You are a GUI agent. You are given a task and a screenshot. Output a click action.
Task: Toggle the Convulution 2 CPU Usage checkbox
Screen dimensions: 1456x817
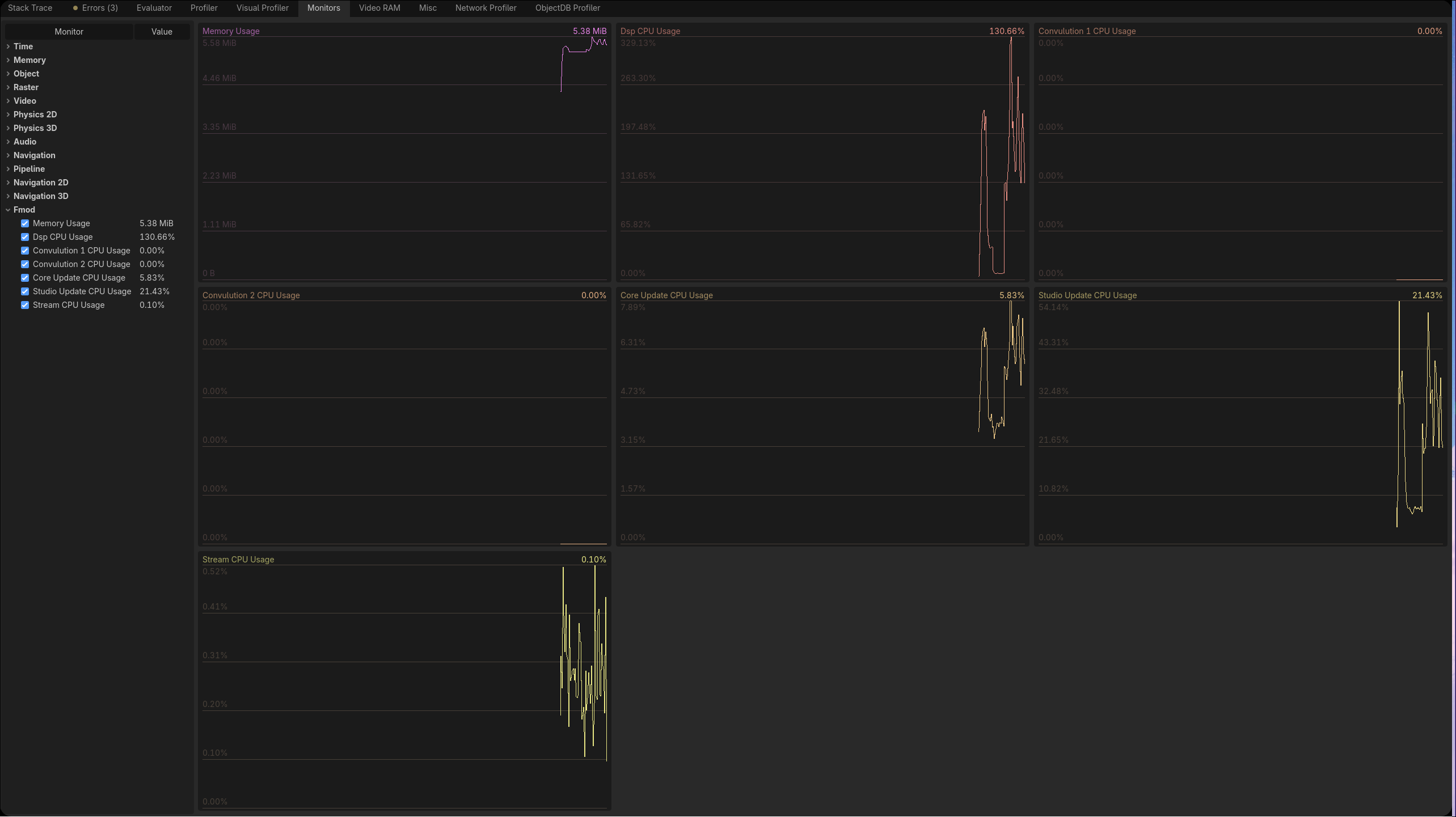[x=25, y=264]
